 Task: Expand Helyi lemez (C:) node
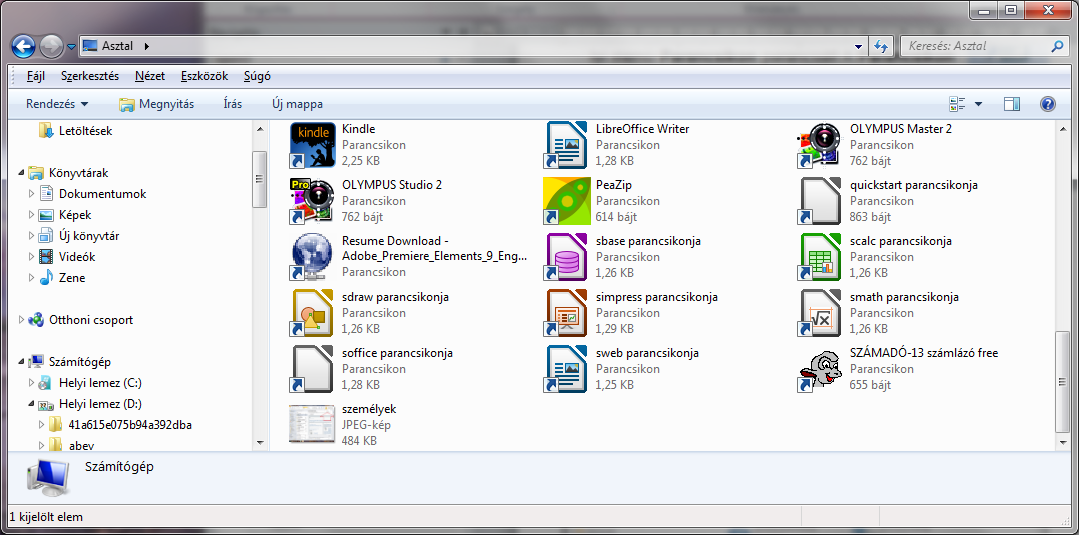[x=31, y=383]
